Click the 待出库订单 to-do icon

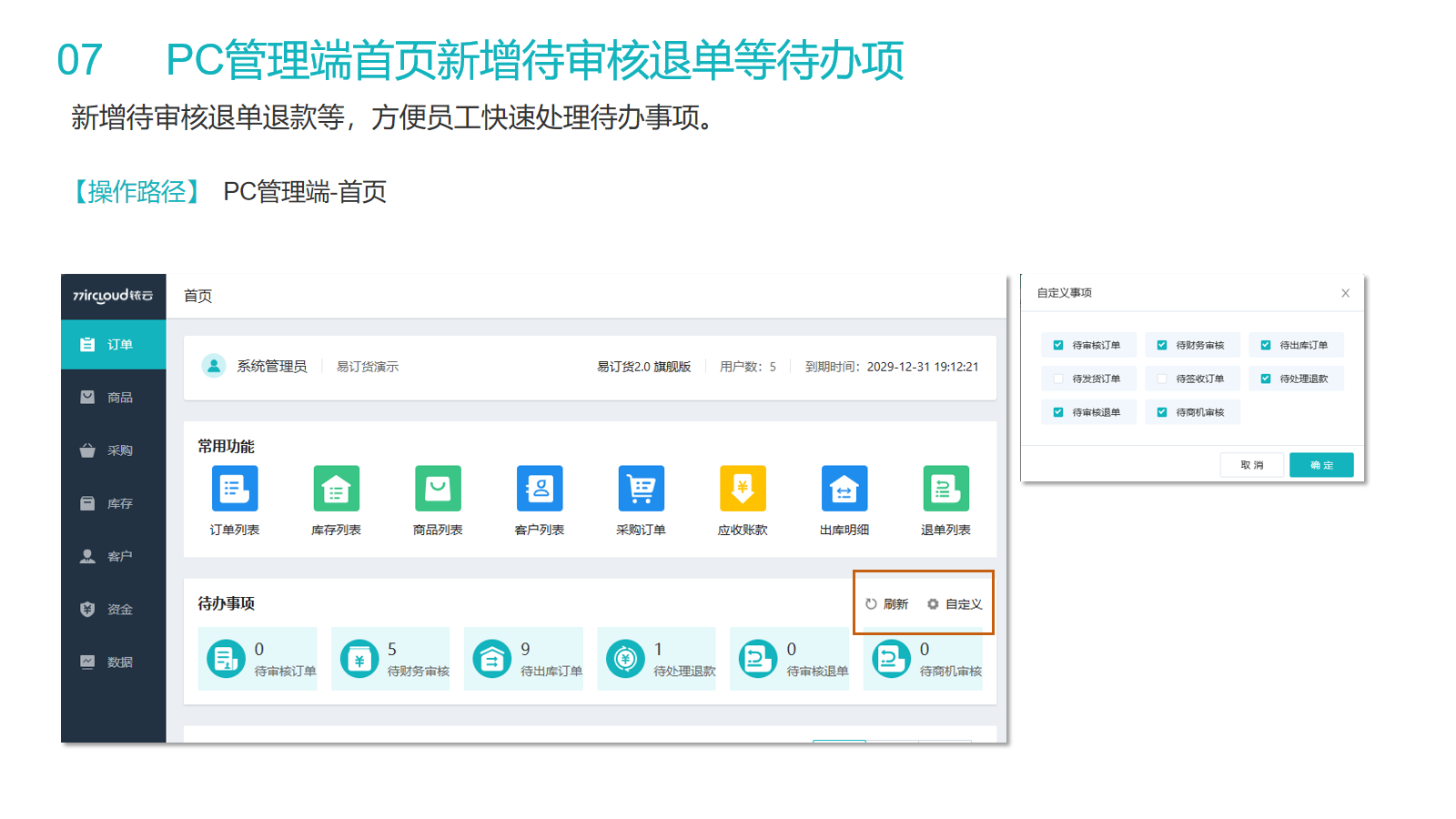pyautogui.click(x=492, y=659)
